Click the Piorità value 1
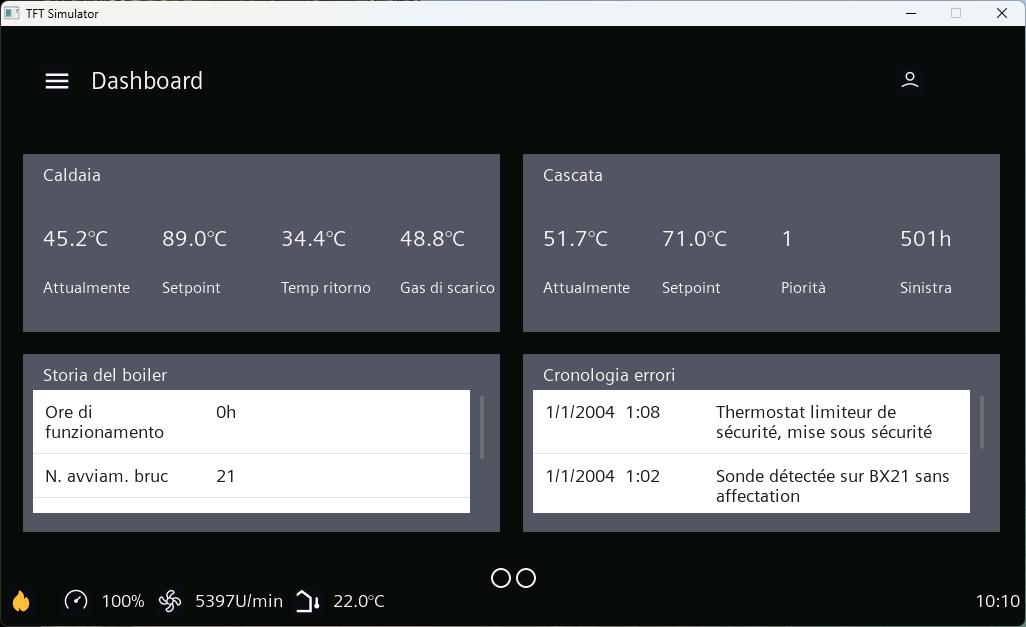 pyautogui.click(x=787, y=239)
